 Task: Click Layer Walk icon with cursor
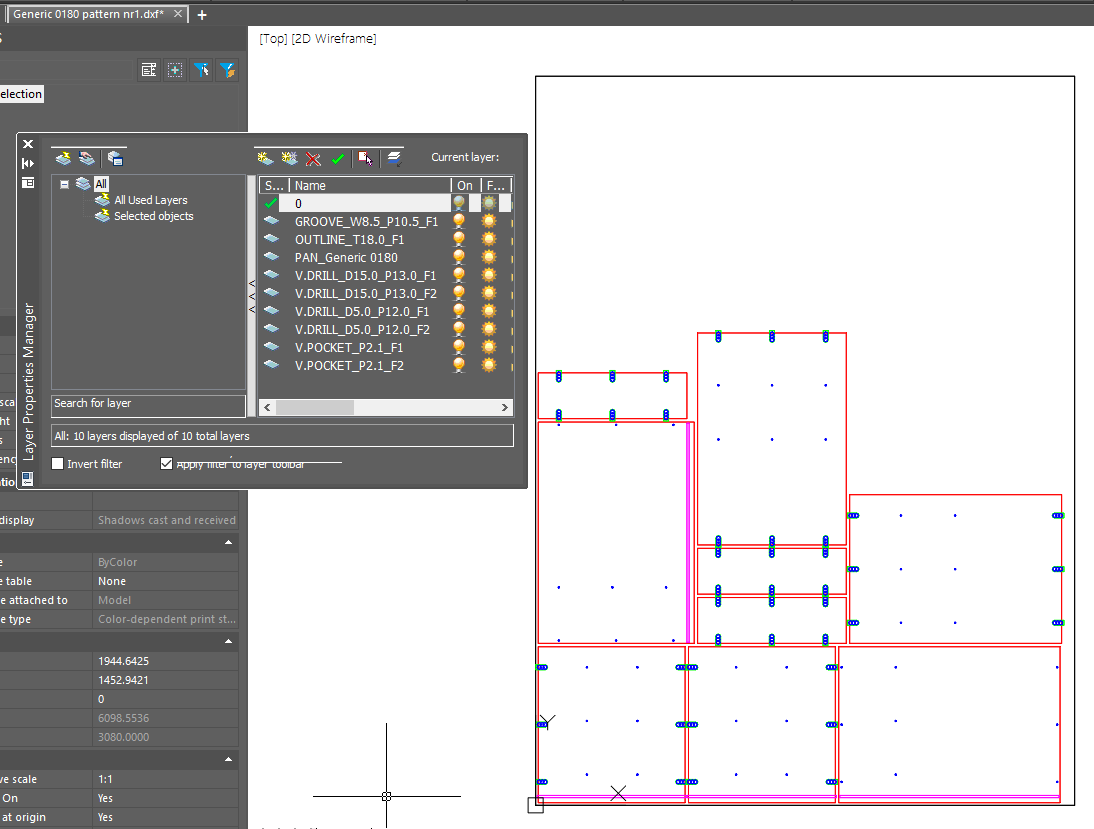[x=366, y=158]
